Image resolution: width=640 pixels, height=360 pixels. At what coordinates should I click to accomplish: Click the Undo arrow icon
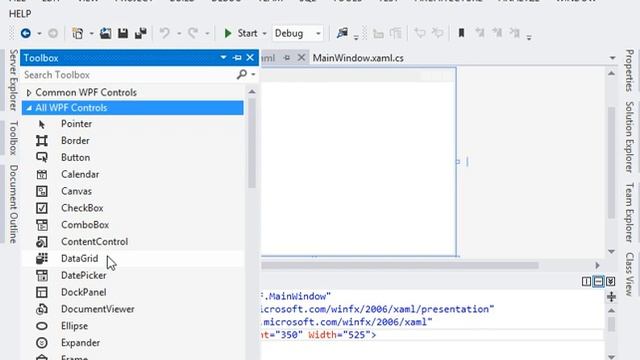164,33
